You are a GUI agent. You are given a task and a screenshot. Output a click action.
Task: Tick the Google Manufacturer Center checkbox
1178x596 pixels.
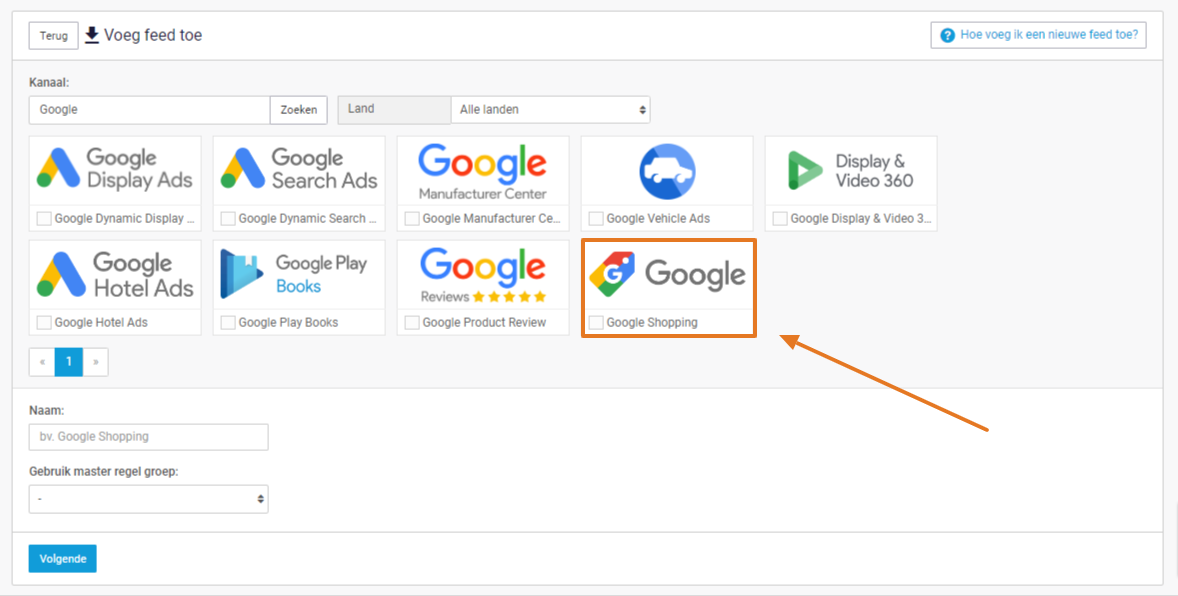412,219
